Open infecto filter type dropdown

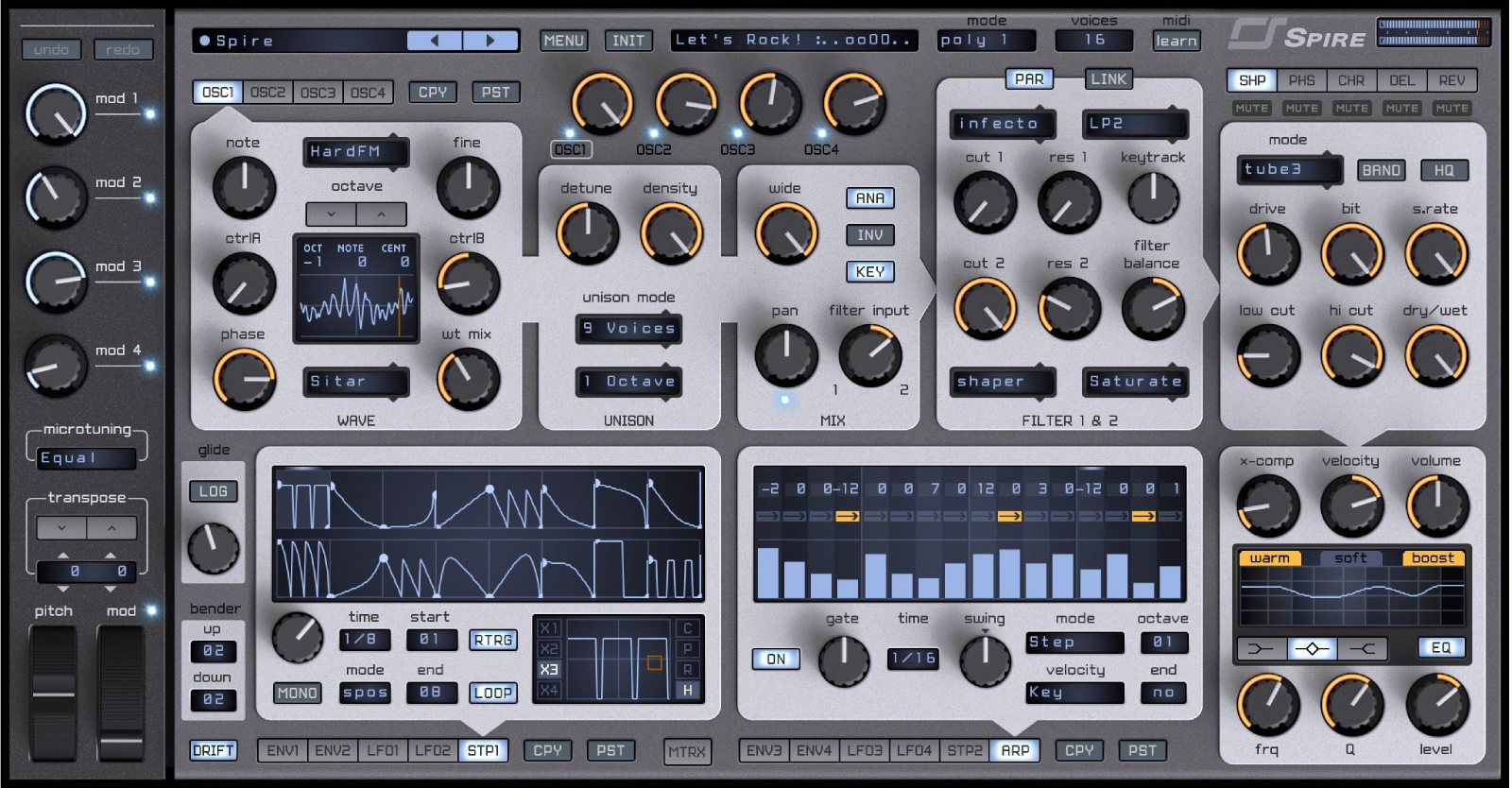click(x=1003, y=124)
